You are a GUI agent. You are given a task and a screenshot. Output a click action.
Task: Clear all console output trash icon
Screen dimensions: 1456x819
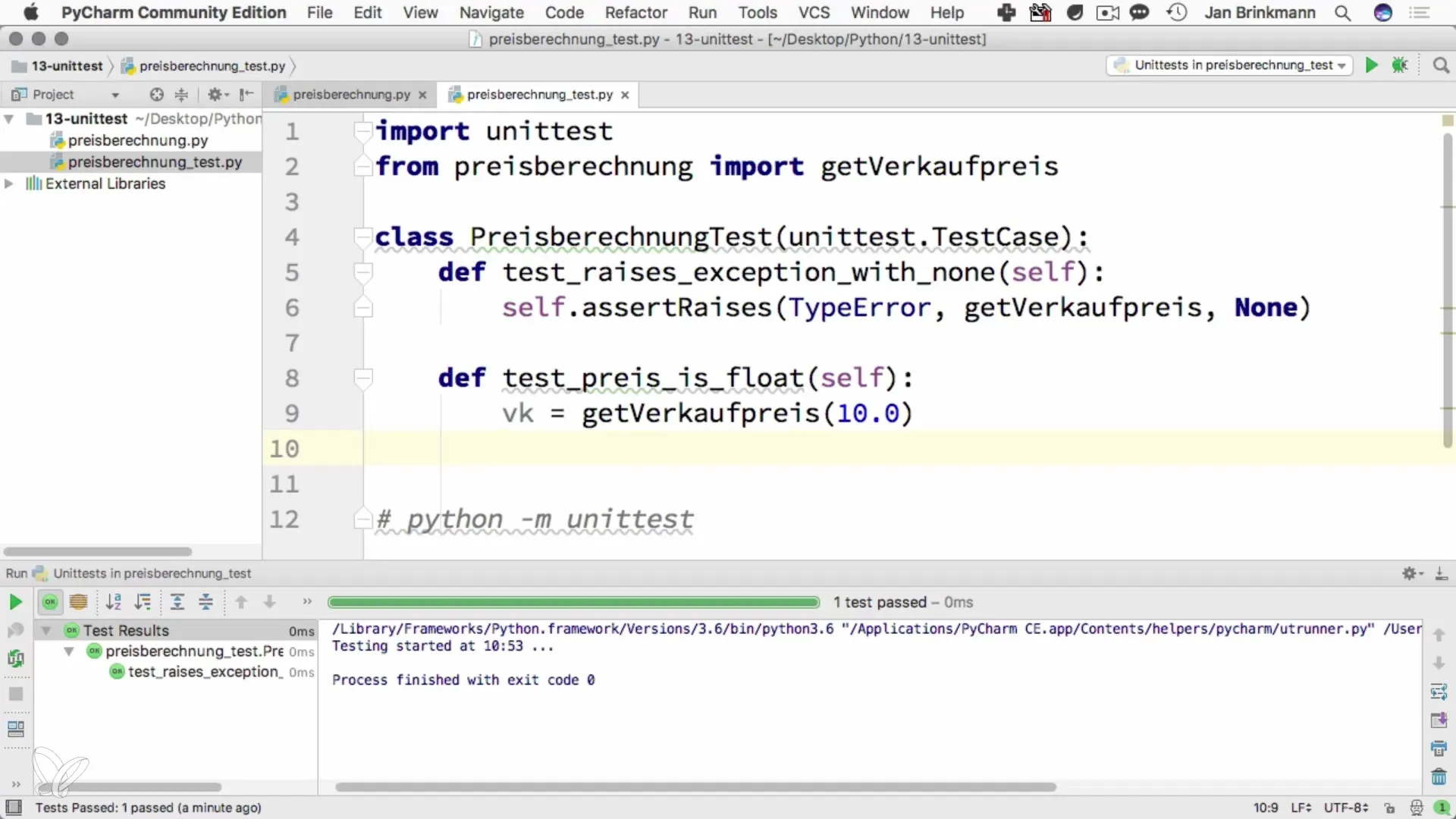pyautogui.click(x=1439, y=777)
